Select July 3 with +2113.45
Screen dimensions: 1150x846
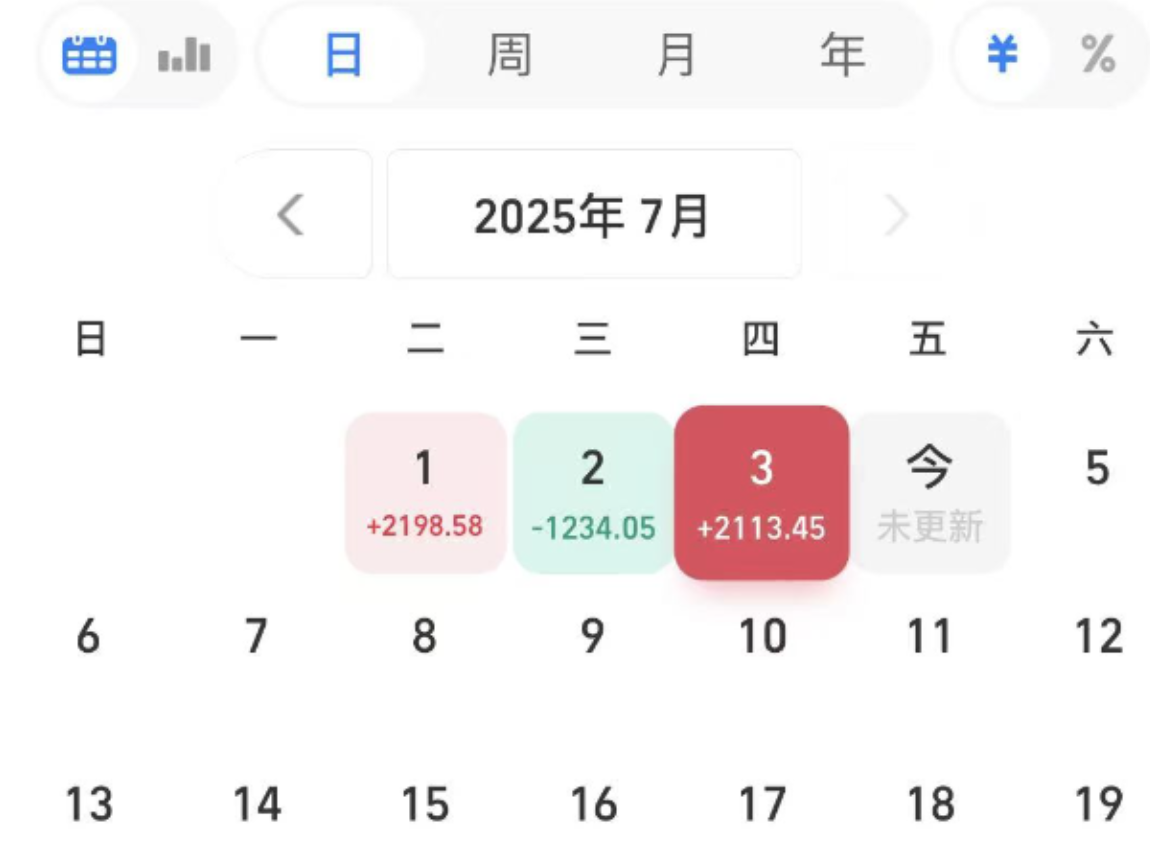(761, 493)
